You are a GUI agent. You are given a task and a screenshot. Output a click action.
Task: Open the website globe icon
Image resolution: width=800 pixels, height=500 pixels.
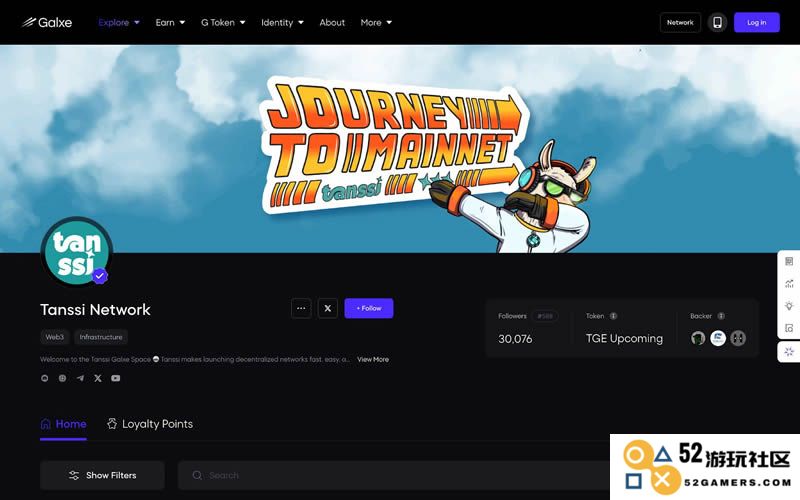(x=62, y=378)
